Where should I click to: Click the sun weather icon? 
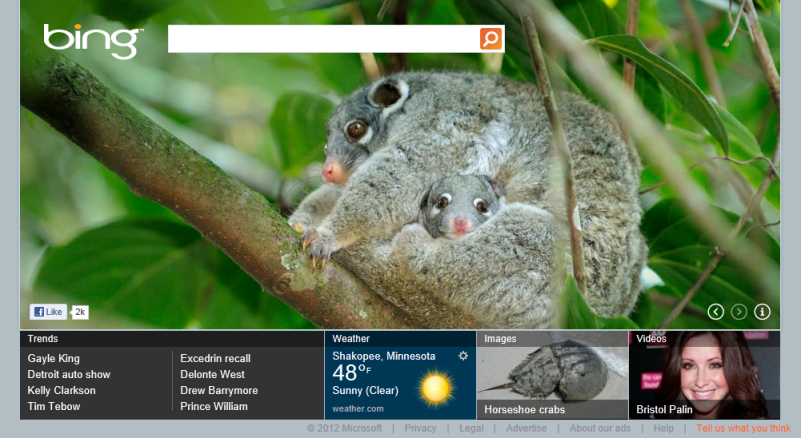pos(436,388)
